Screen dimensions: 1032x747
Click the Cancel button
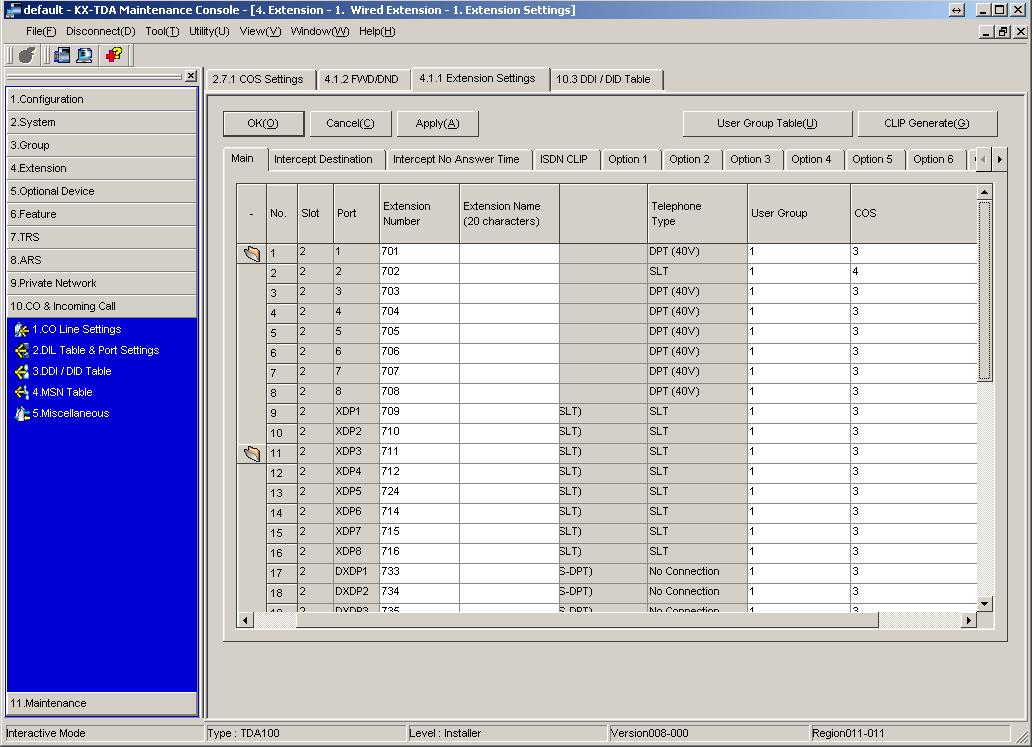click(x=350, y=124)
